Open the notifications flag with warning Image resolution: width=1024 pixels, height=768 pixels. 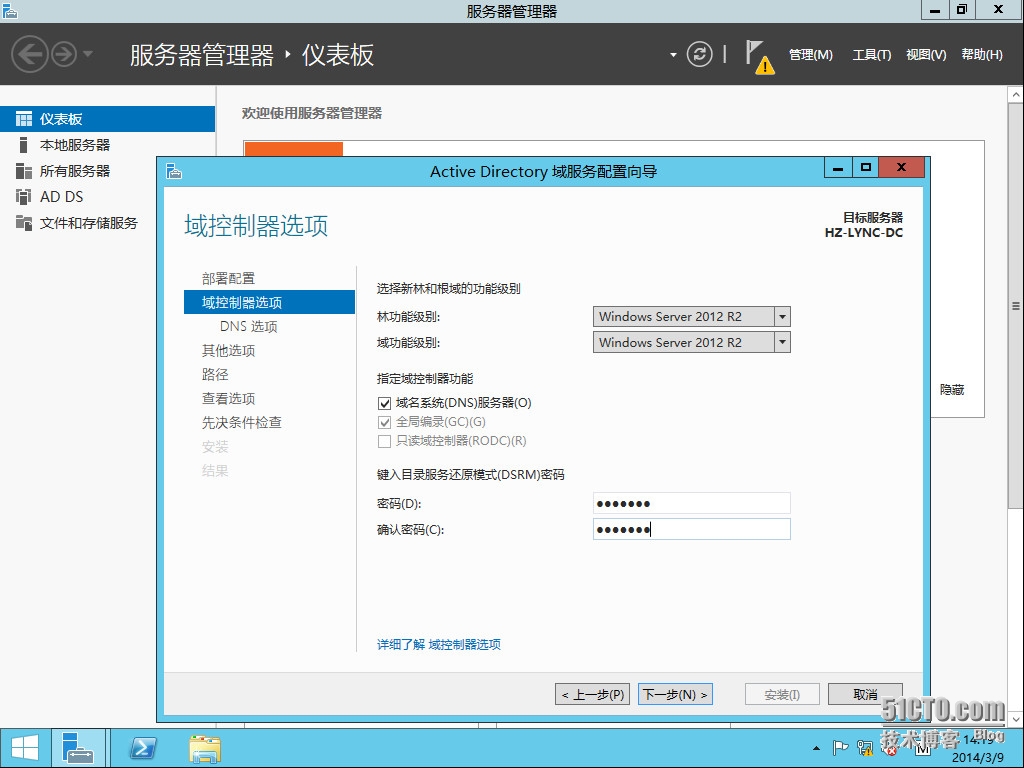[760, 57]
